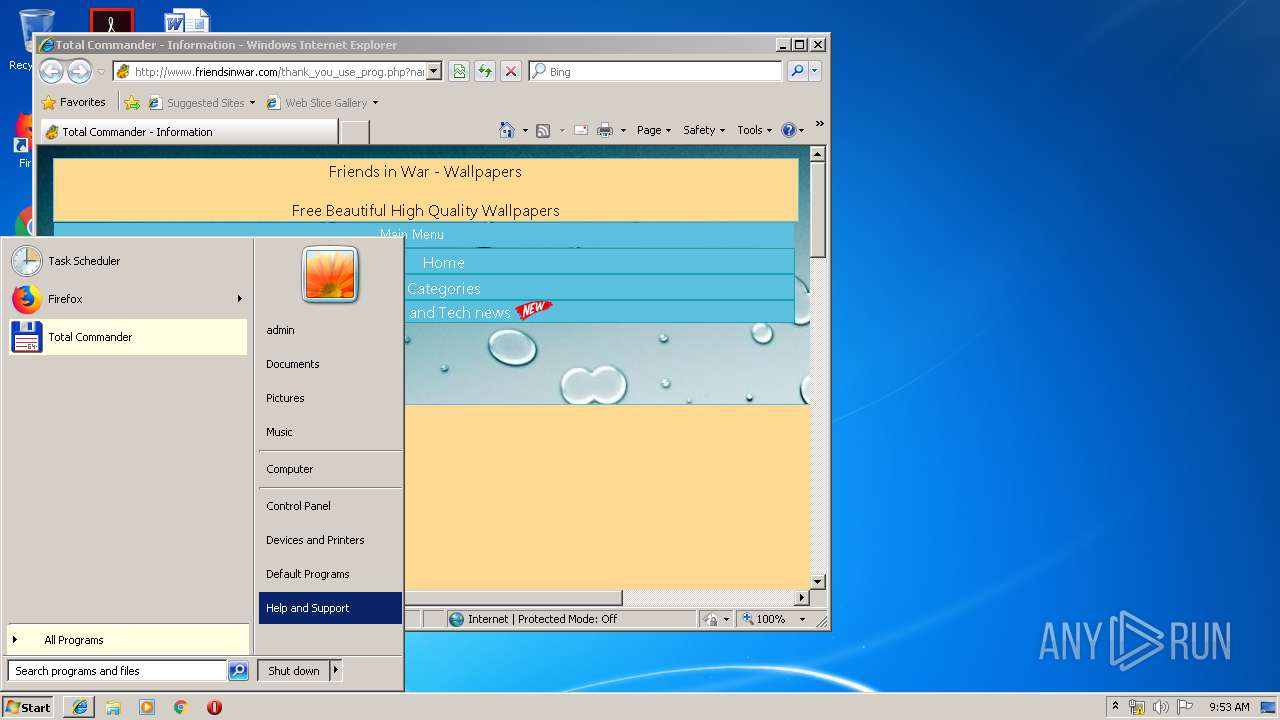Open Control Panel
Image resolution: width=1280 pixels, height=720 pixels.
coord(330,506)
